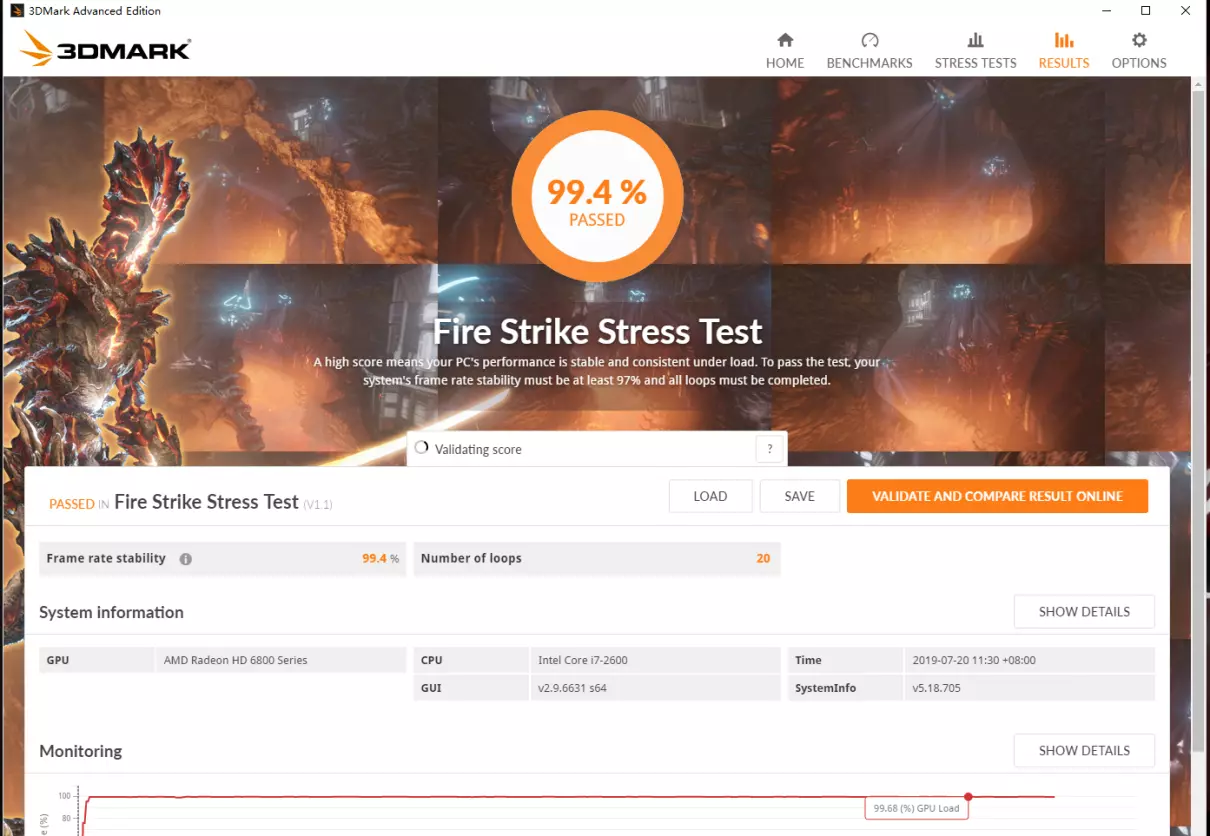Click the '2019-07-20 11:30 +08:00' time value
This screenshot has height=836, width=1210.
974,660
